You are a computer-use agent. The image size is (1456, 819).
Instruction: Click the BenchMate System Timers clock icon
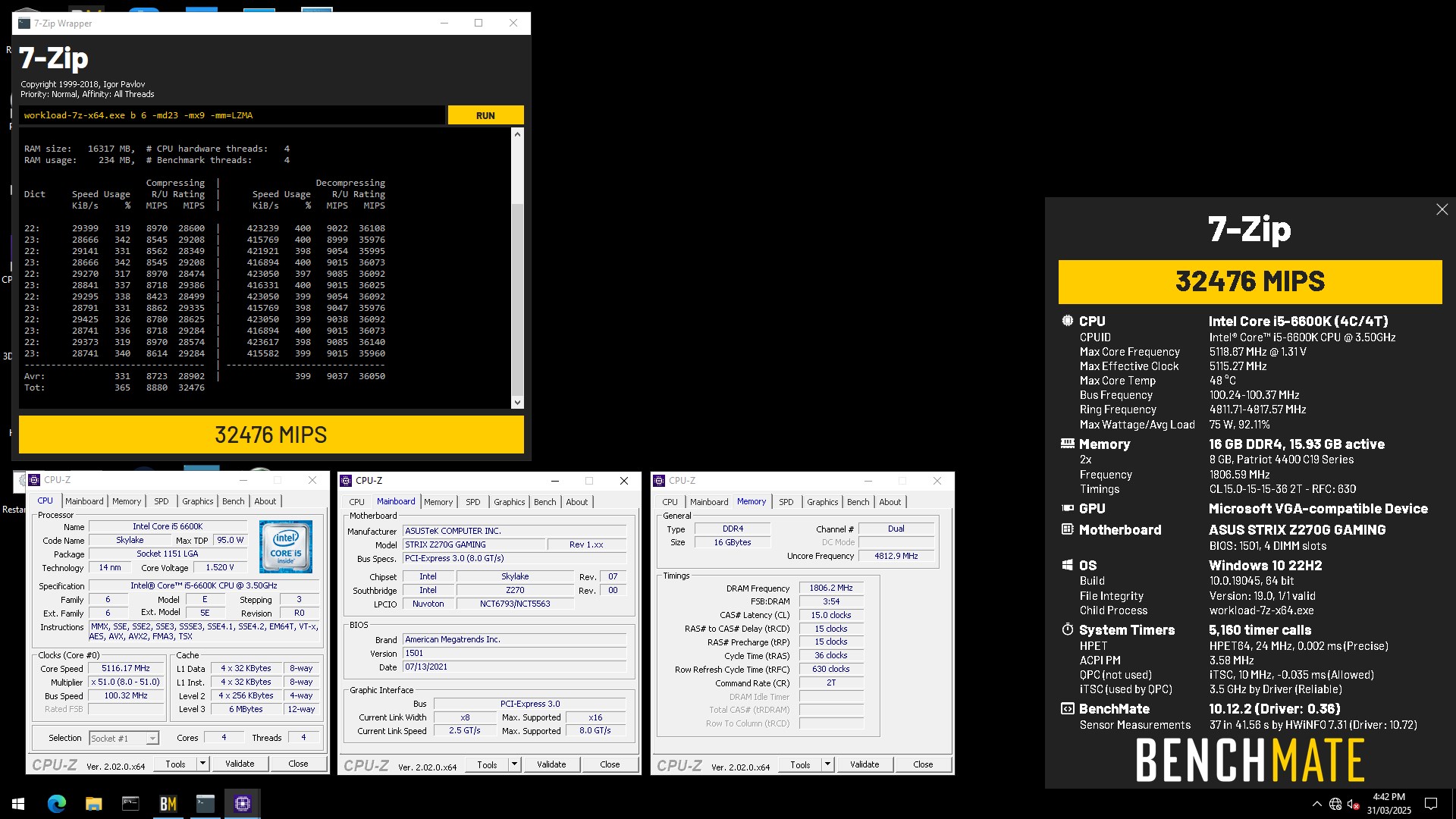coord(1067,629)
